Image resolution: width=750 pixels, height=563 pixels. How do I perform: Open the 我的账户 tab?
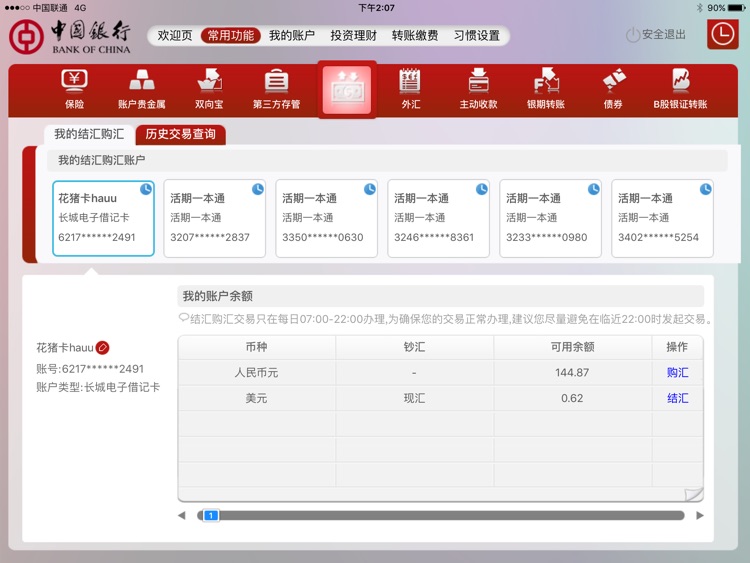click(292, 35)
